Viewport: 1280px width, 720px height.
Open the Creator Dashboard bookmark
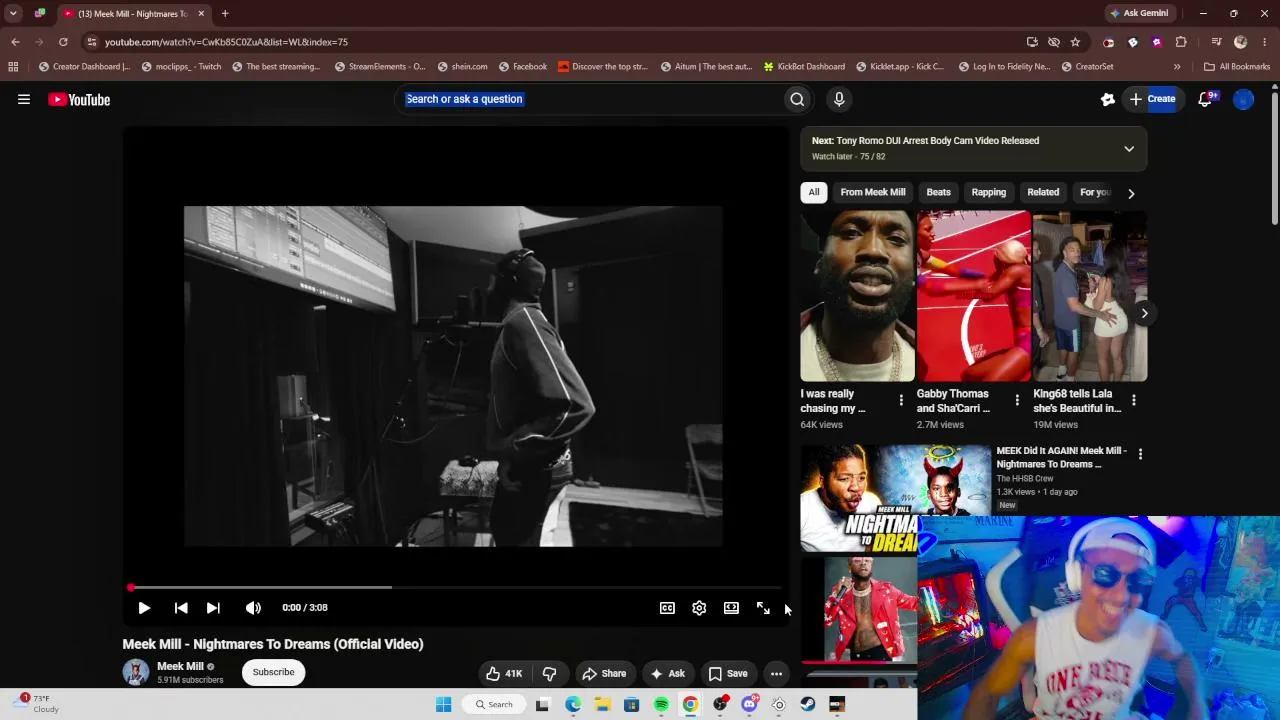click(84, 67)
